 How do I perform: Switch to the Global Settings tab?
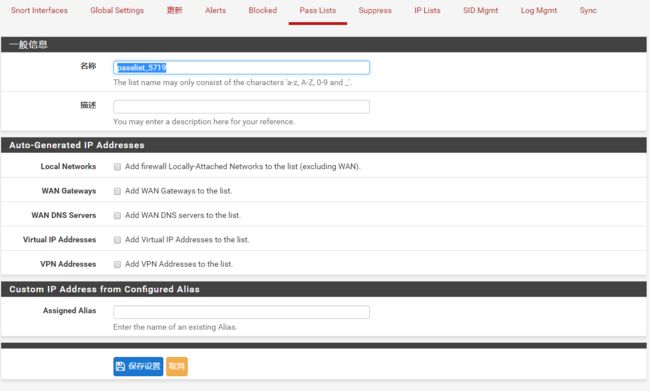pos(117,10)
